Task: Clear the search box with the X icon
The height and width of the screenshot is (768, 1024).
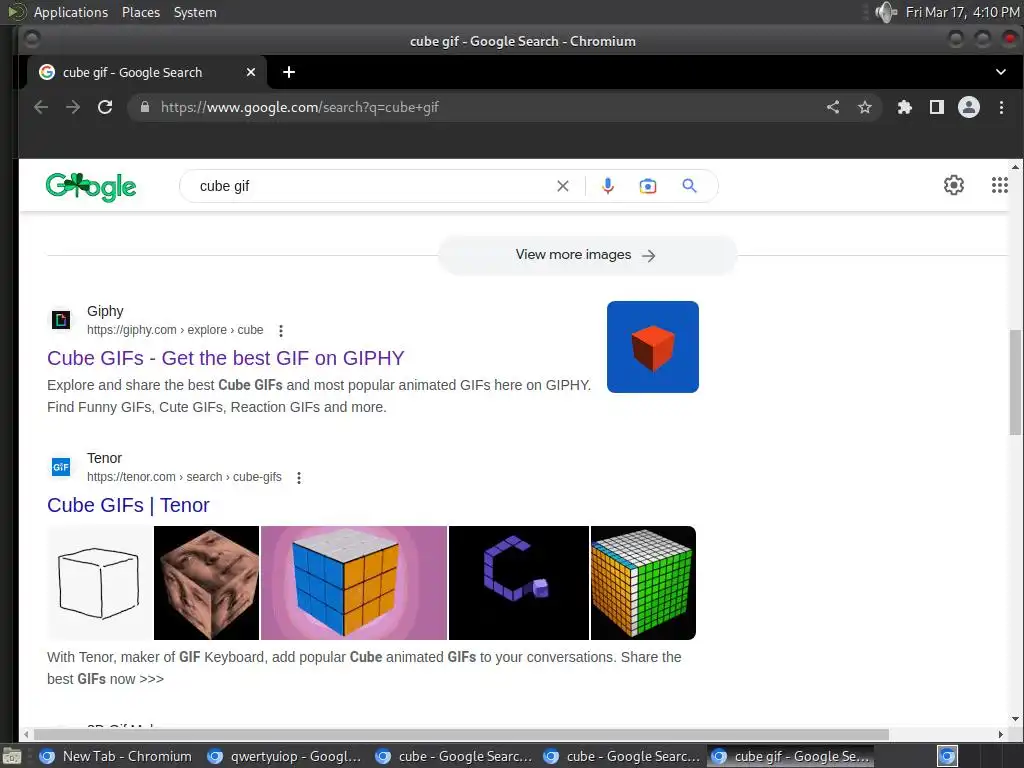Action: [x=562, y=186]
